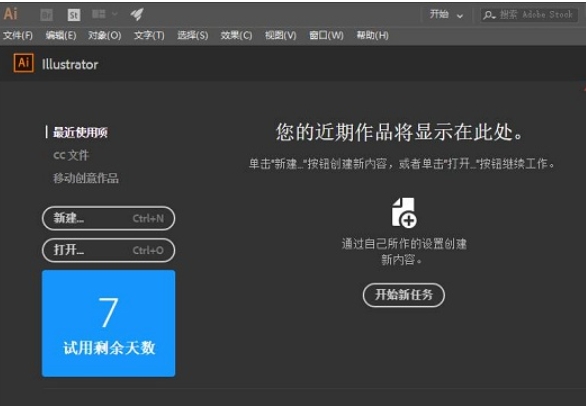Select the 移动创意作品 tab
This screenshot has width=586, height=406.
[x=86, y=178]
